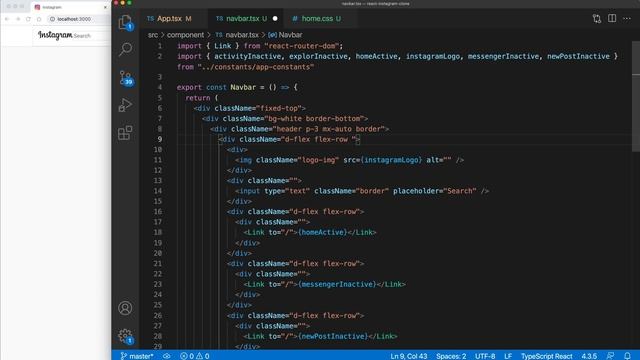Open the Manage settings gear
Image resolution: width=640 pixels, height=360 pixels.
[125, 336]
